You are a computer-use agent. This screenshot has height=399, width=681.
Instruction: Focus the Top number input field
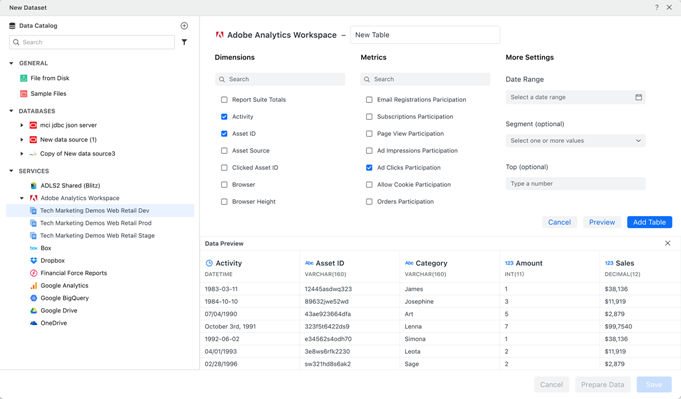[x=575, y=184]
